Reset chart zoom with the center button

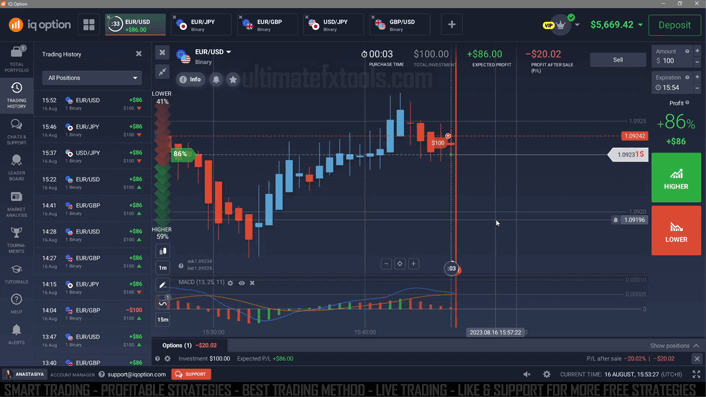click(x=400, y=264)
